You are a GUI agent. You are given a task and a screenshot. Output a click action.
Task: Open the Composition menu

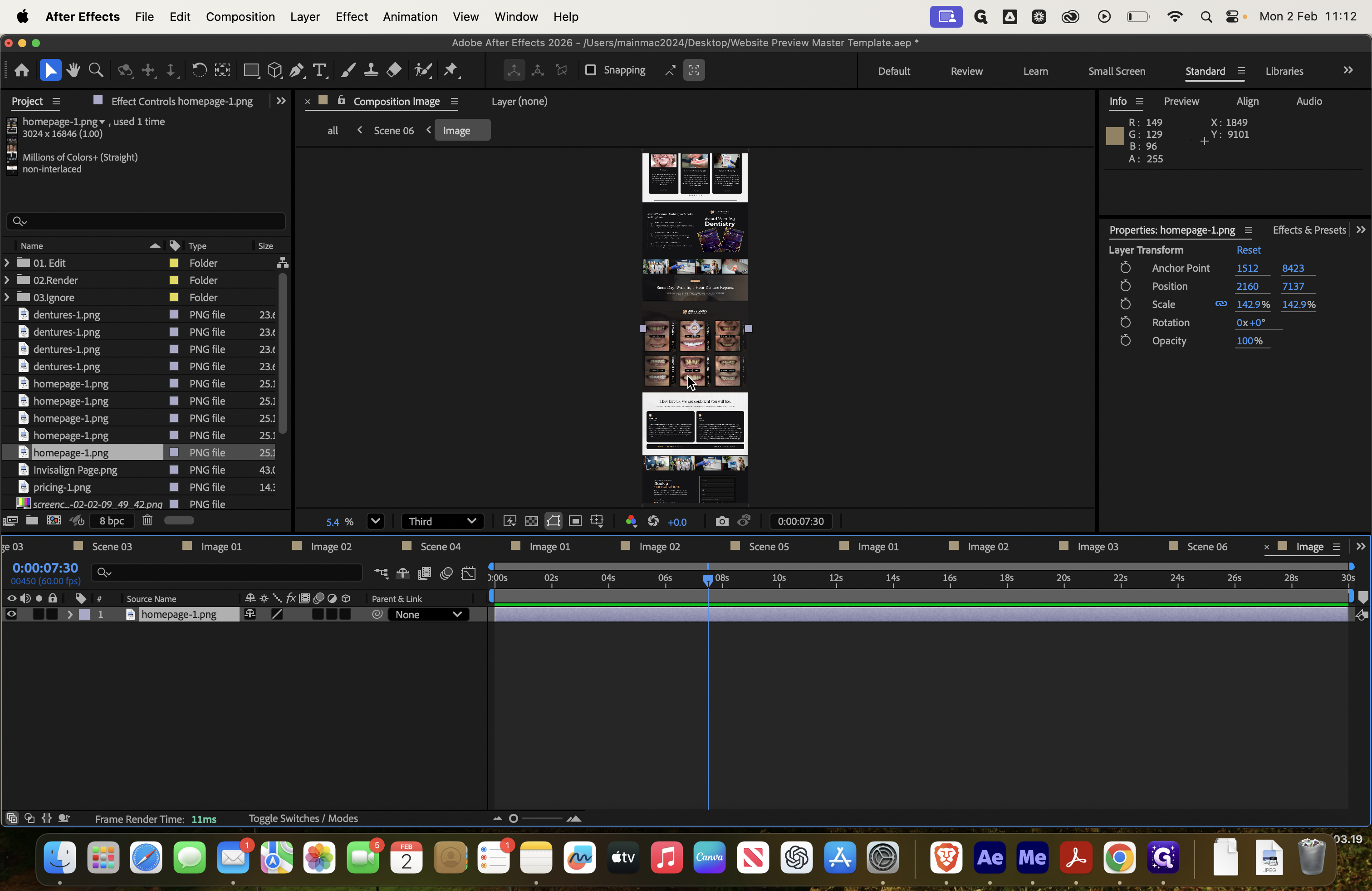click(x=240, y=17)
